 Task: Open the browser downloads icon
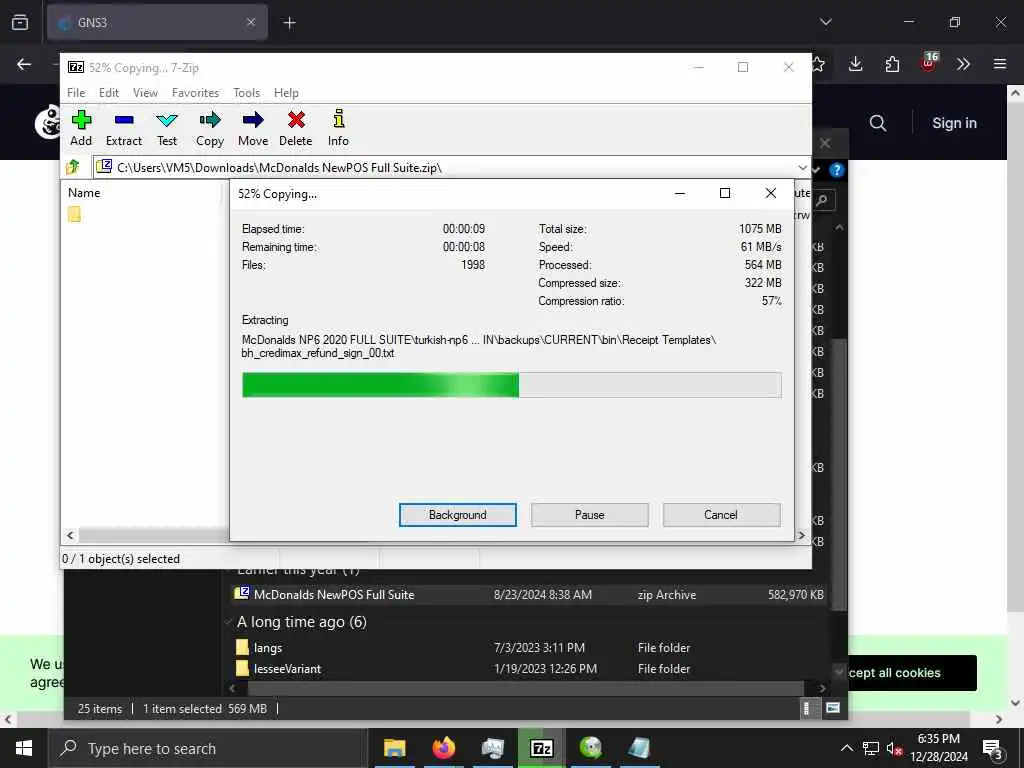pyautogui.click(x=856, y=64)
